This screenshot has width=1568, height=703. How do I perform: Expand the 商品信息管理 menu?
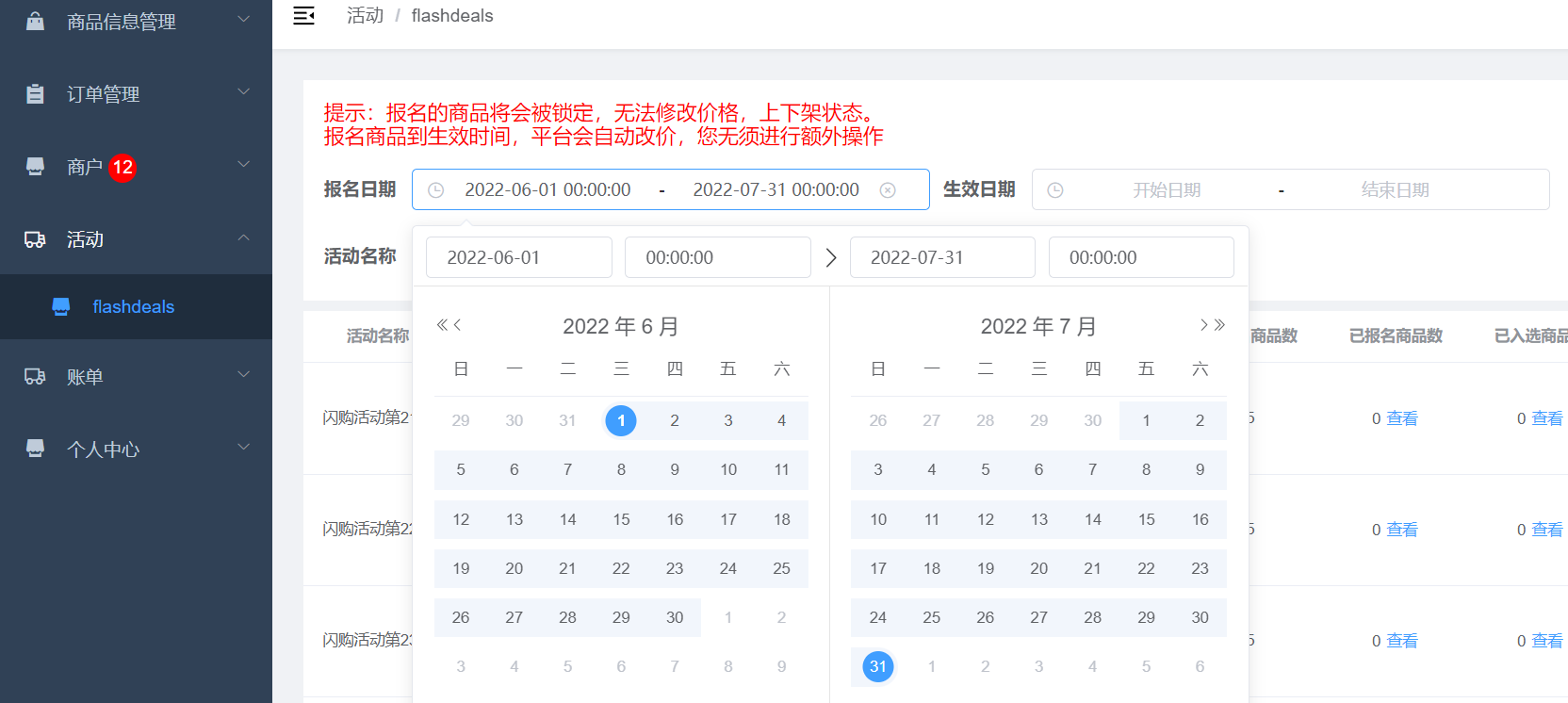pos(243,19)
